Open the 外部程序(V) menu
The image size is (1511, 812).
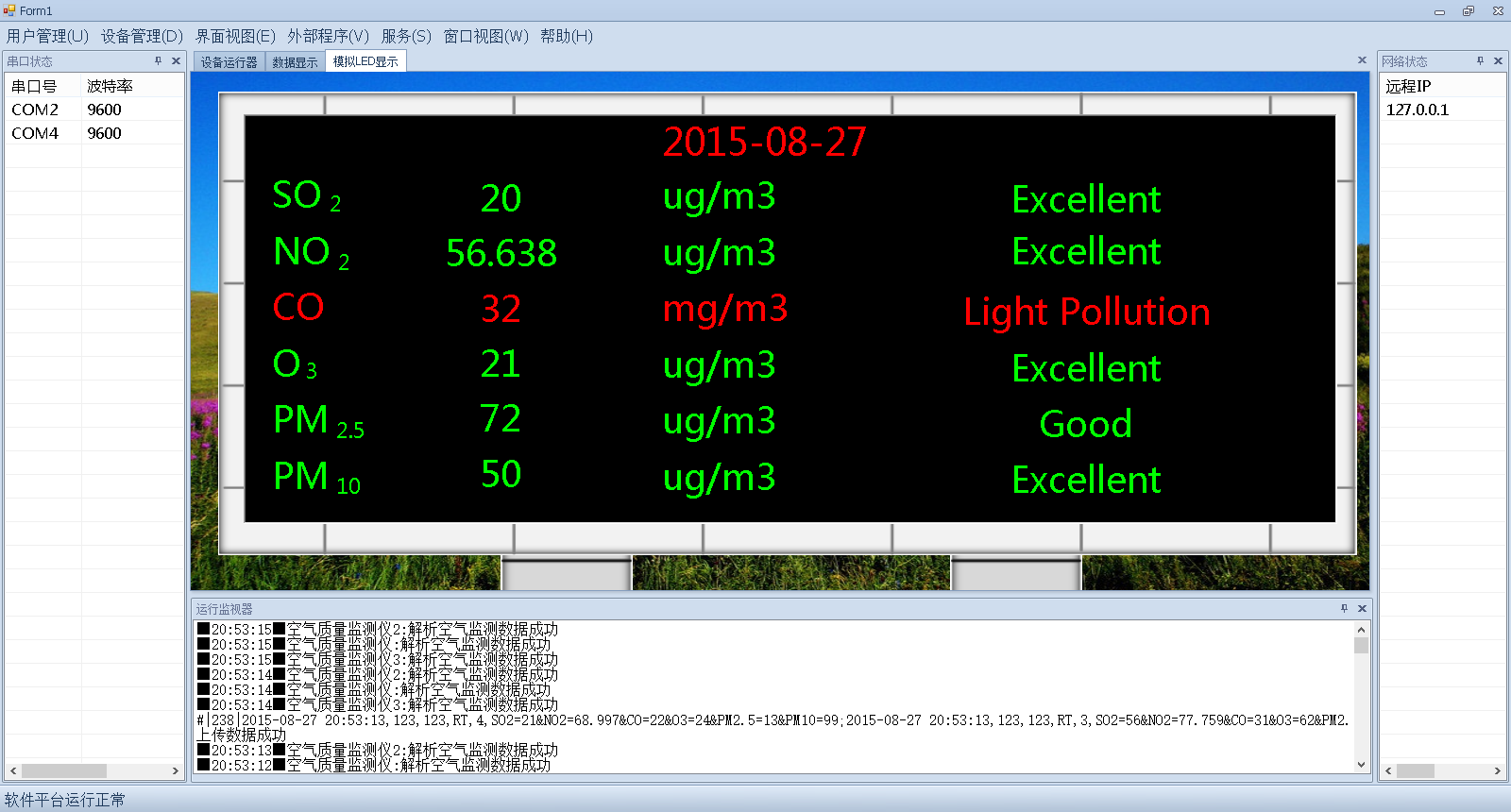(328, 36)
